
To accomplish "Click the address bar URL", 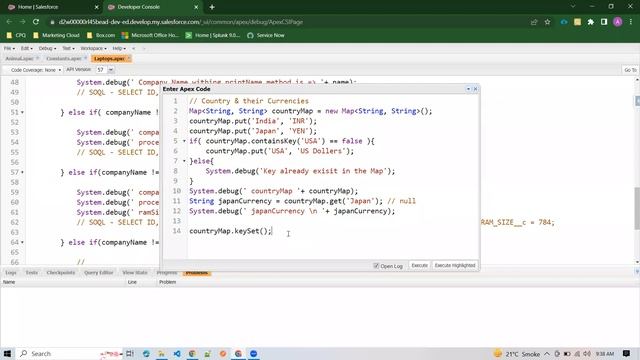I will (181, 22).
